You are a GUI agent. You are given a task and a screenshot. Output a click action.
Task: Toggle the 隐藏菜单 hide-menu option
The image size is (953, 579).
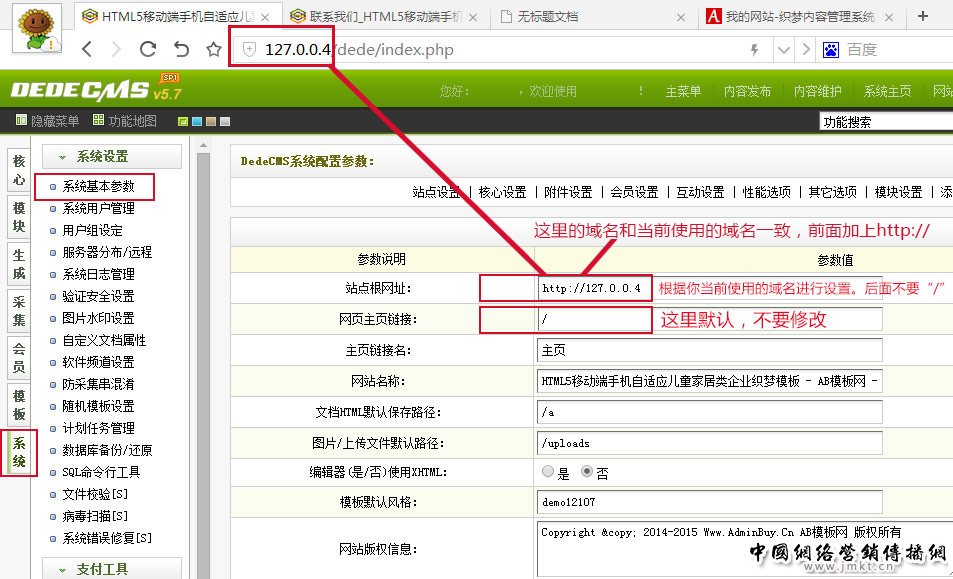tap(47, 121)
